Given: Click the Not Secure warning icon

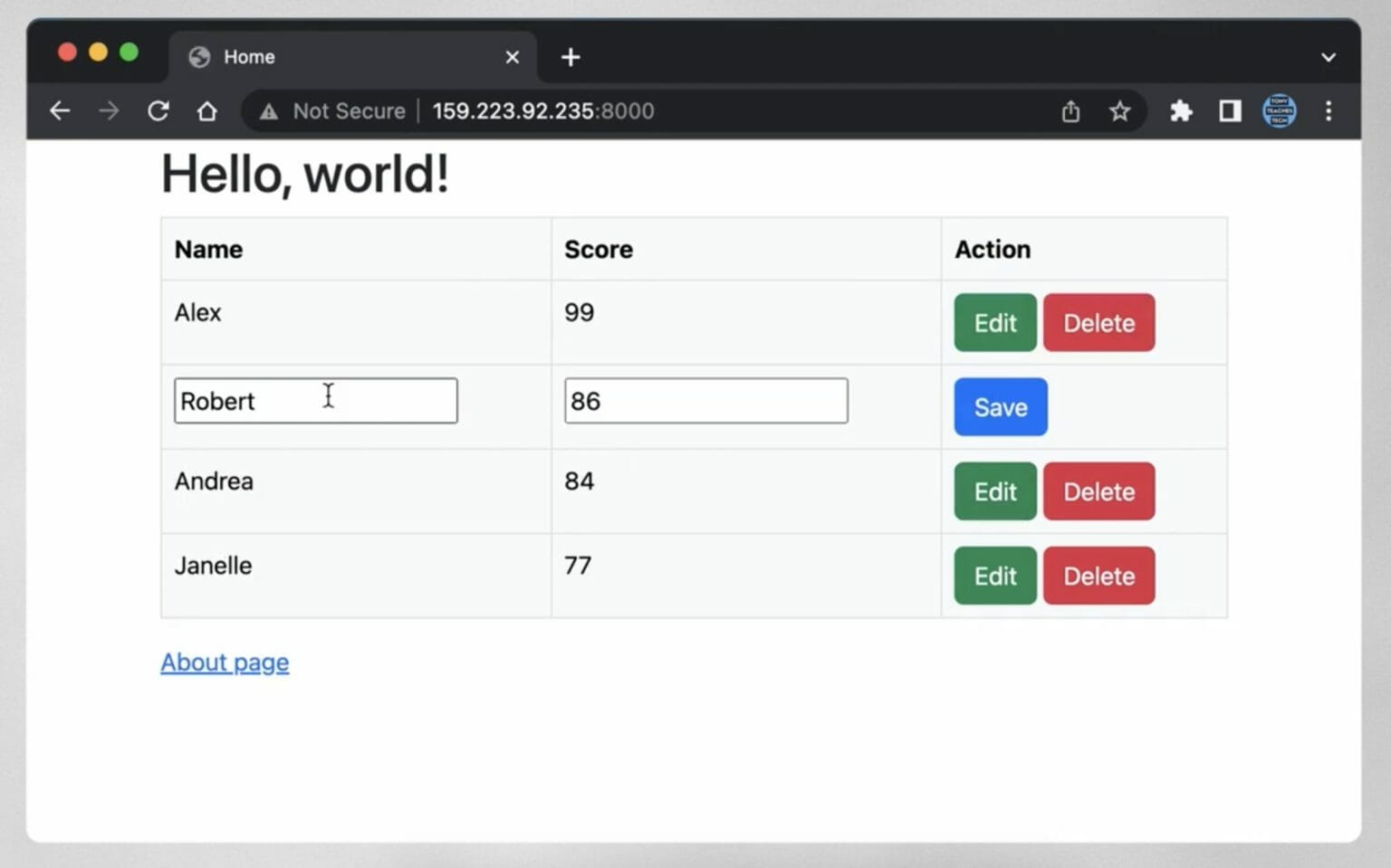Looking at the screenshot, I should 269,111.
